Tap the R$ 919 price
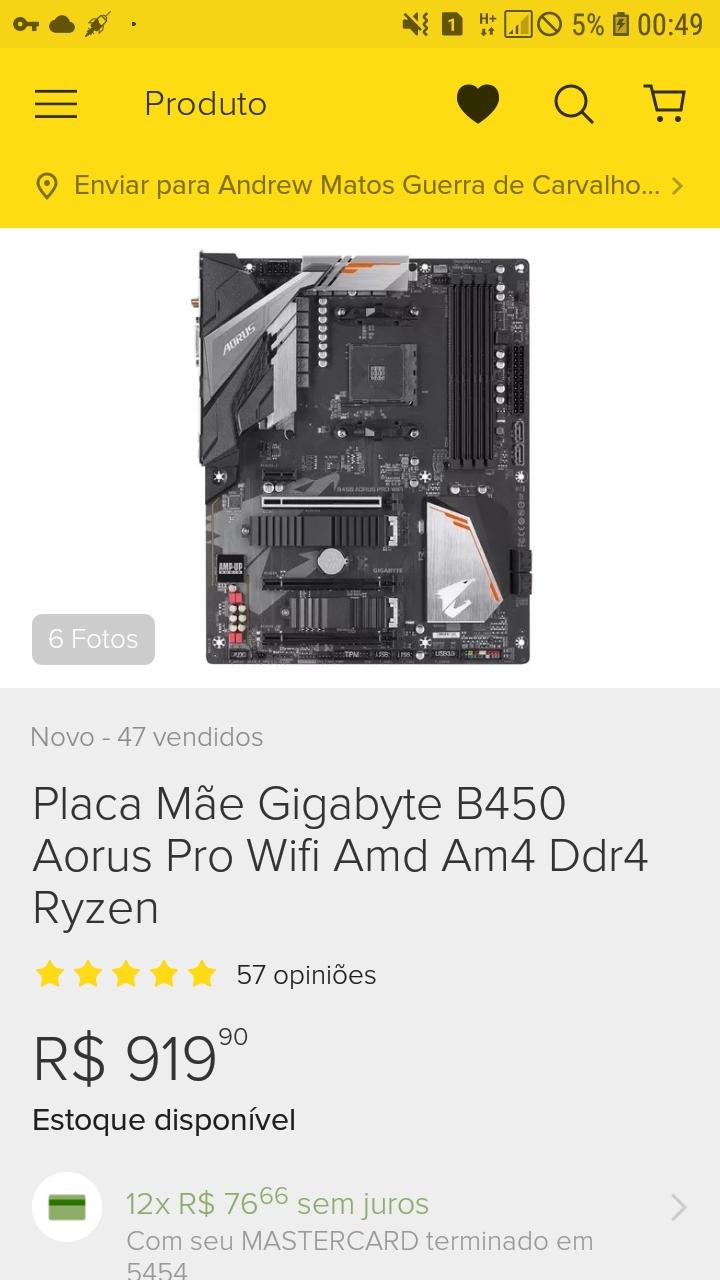Viewport: 720px width, 1280px height. tap(141, 1057)
